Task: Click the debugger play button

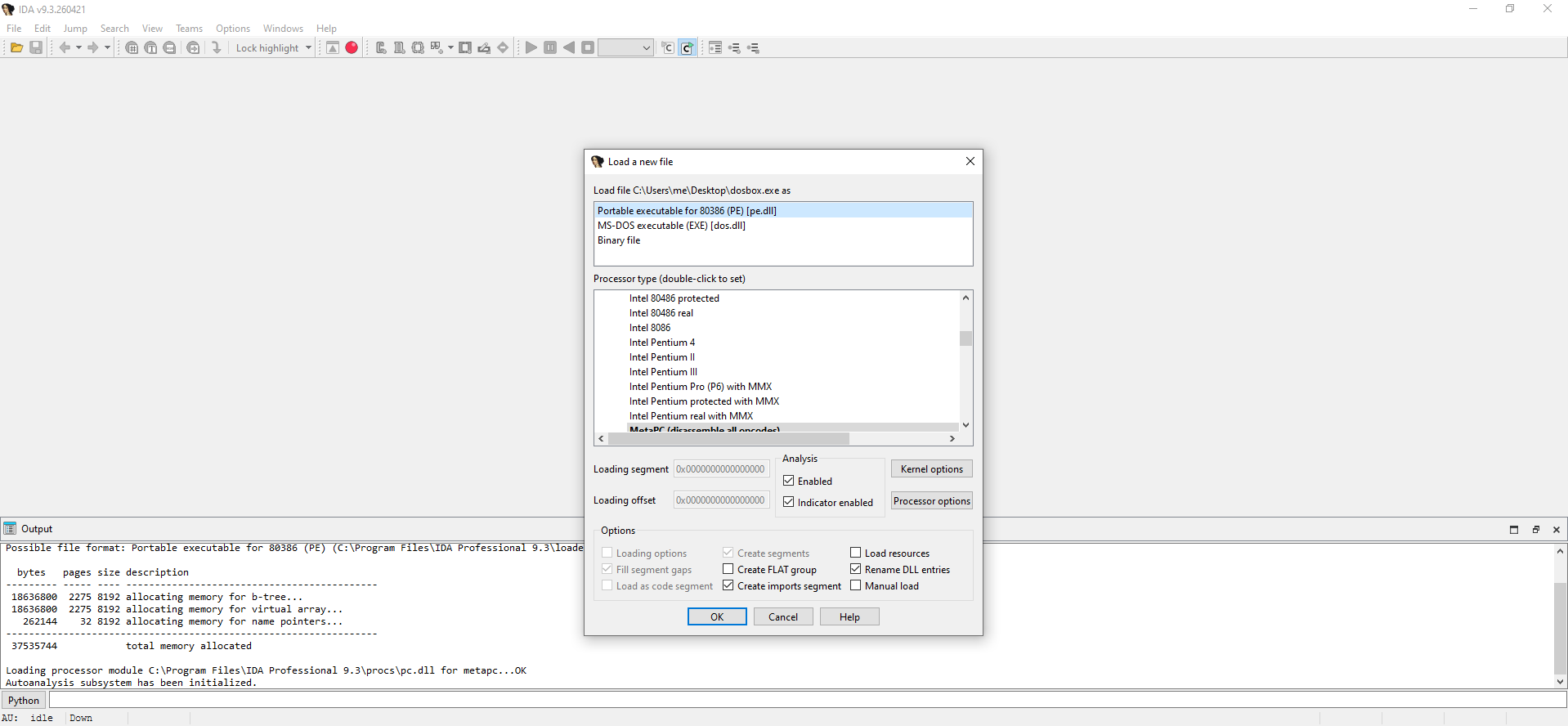Action: point(531,47)
